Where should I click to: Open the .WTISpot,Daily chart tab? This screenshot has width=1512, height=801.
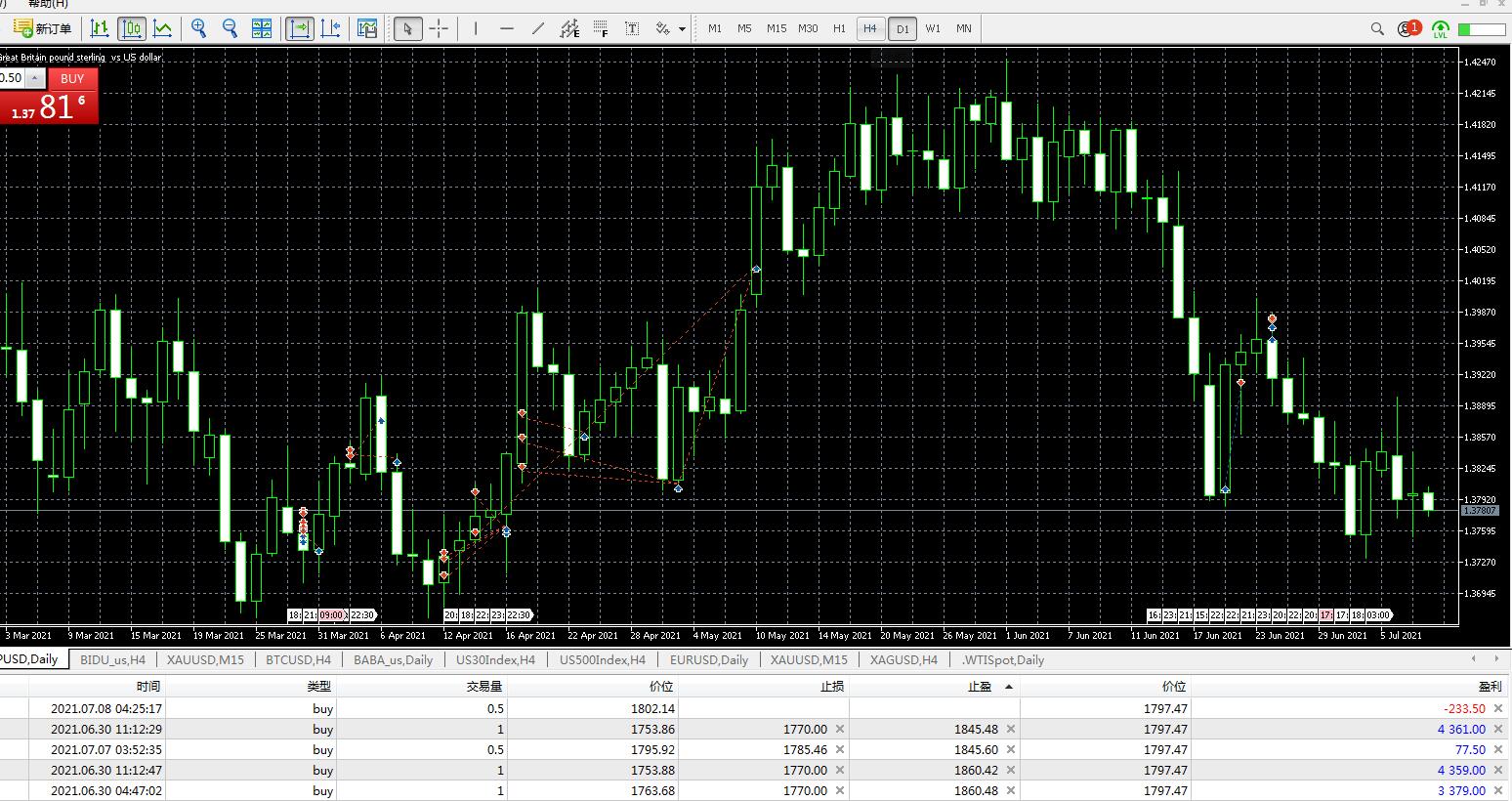1003,659
